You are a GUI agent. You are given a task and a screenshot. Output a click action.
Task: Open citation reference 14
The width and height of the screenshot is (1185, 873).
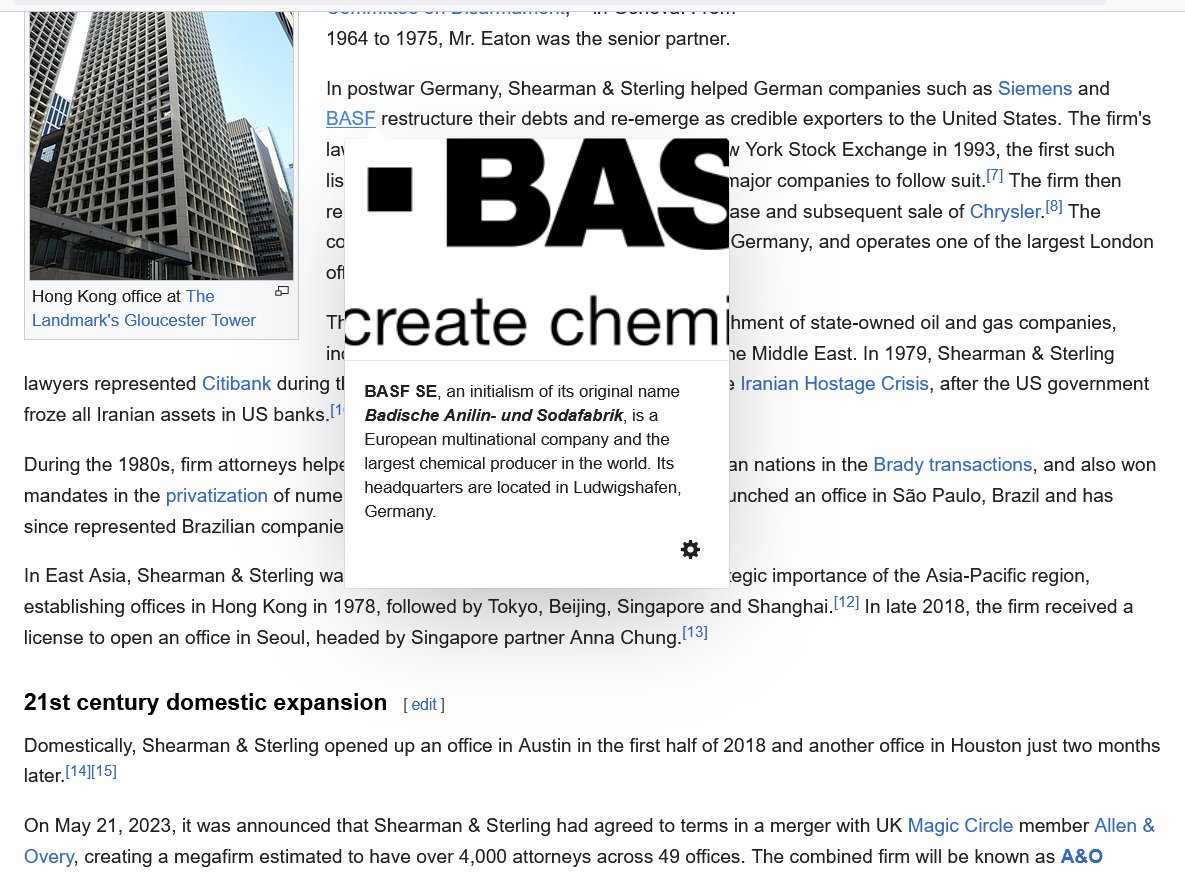78,771
